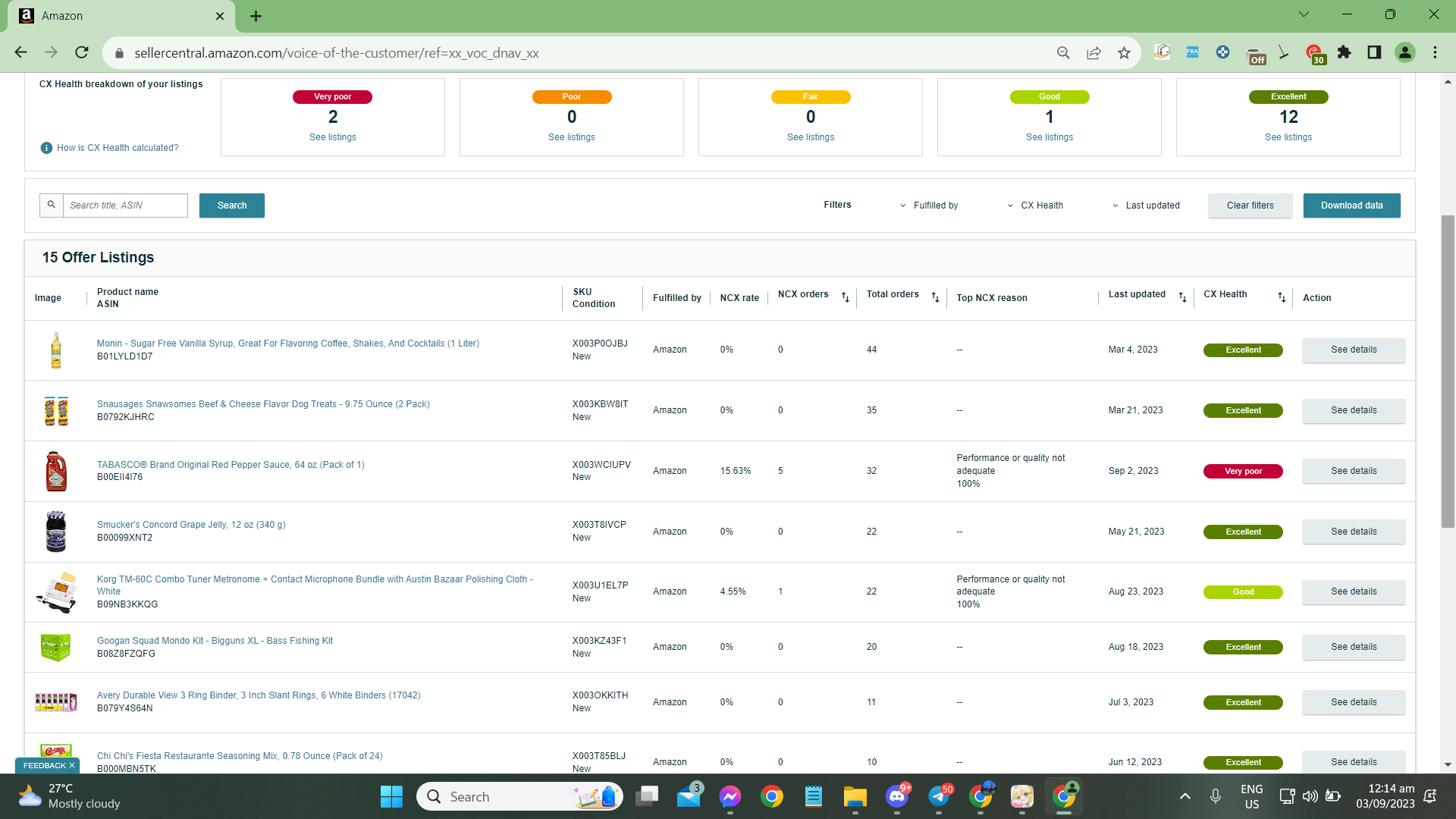1456x819 pixels.
Task: Click the page vertical scrollbar thumb
Action: (x=1448, y=372)
